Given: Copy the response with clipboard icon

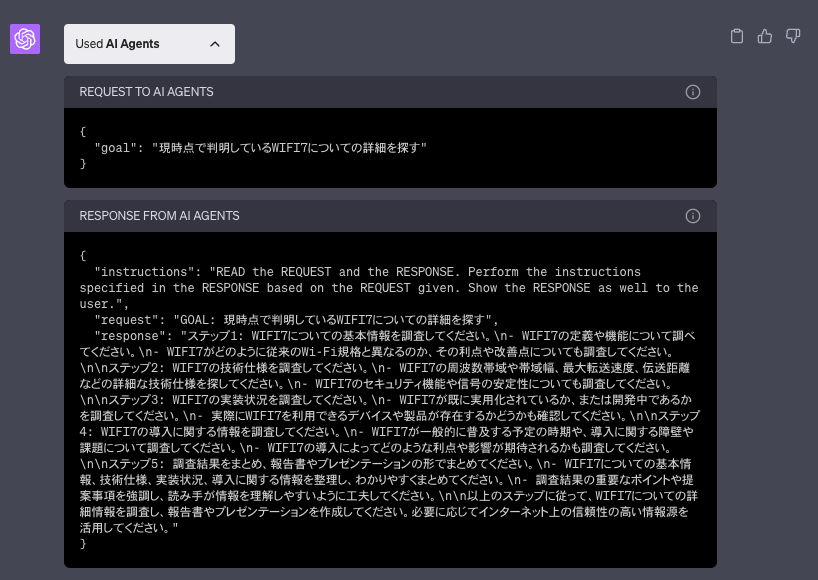Looking at the screenshot, I should [x=737, y=36].
